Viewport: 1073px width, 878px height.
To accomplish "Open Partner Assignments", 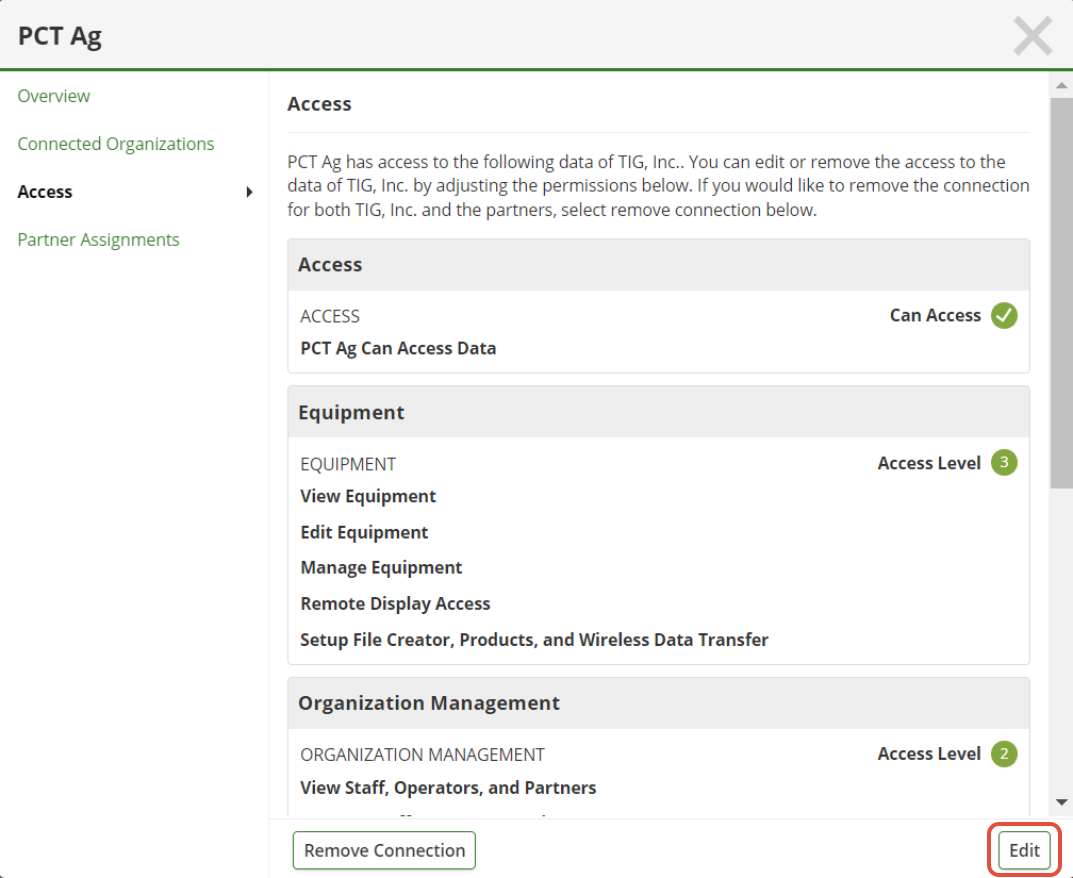I will [99, 240].
